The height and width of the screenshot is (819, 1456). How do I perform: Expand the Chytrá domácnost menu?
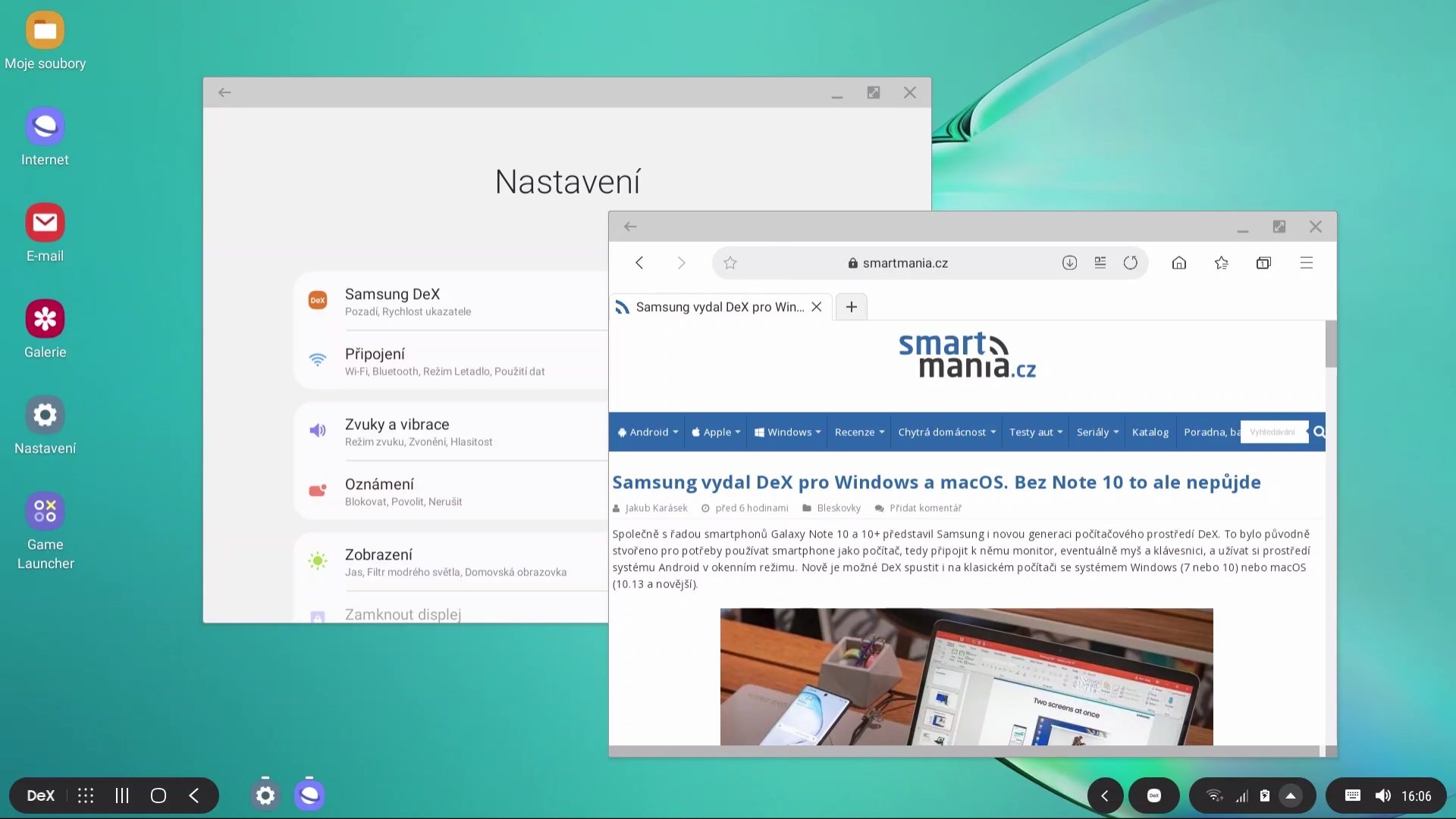(946, 432)
